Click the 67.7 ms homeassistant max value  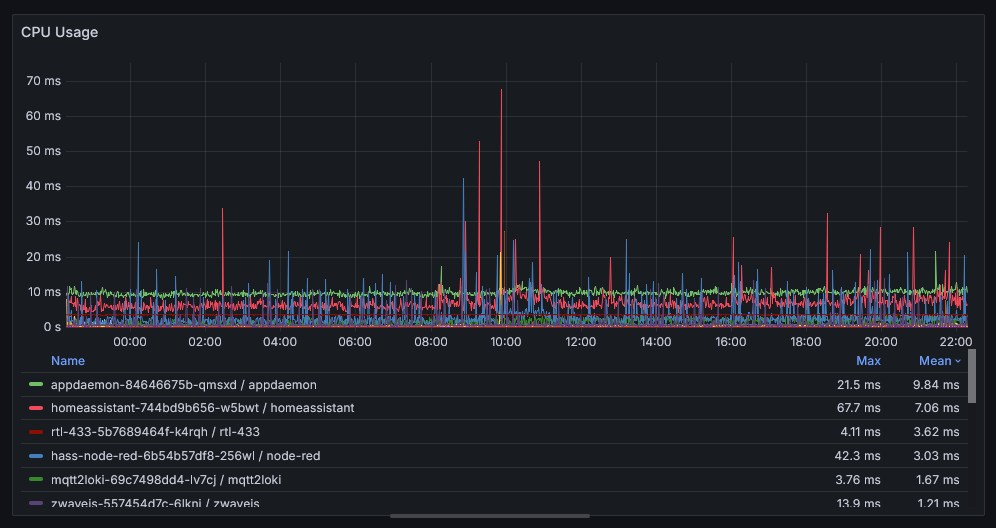click(x=858, y=408)
